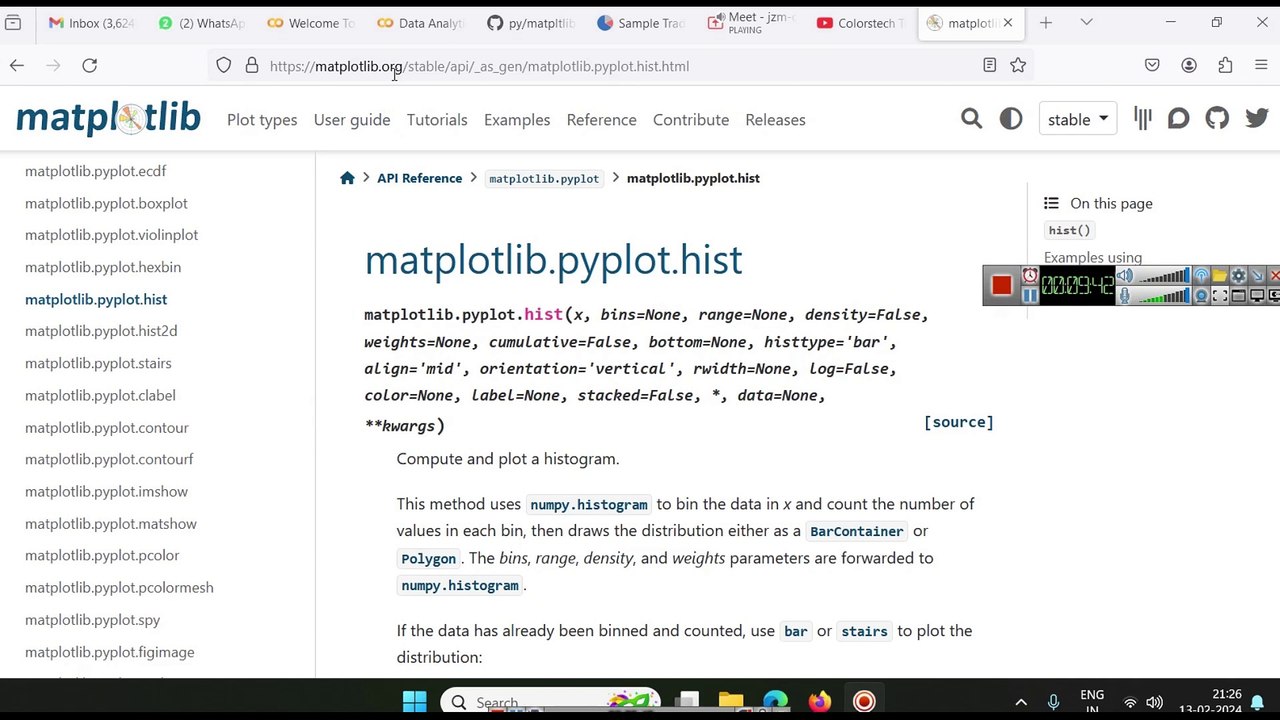Screen dimensions: 1280x720
Task: Close the active matplotlib tab
Action: pyautogui.click(x=1007, y=22)
